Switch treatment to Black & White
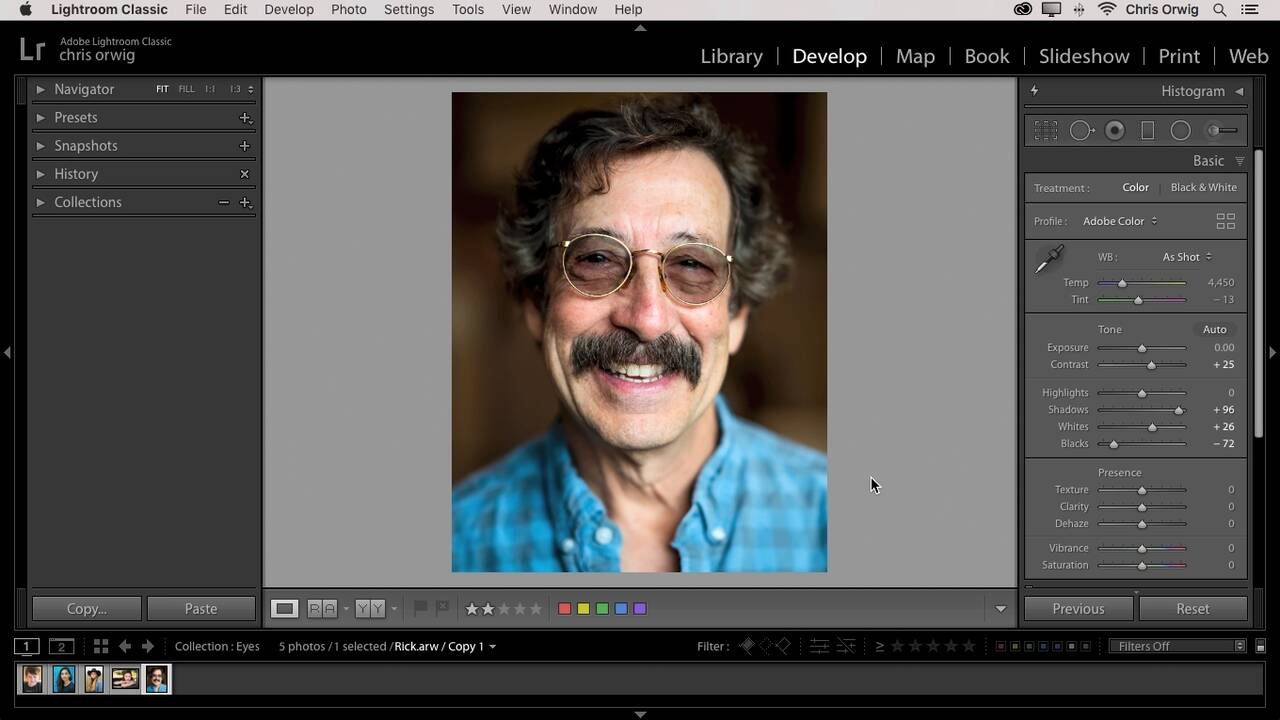 [1203, 187]
